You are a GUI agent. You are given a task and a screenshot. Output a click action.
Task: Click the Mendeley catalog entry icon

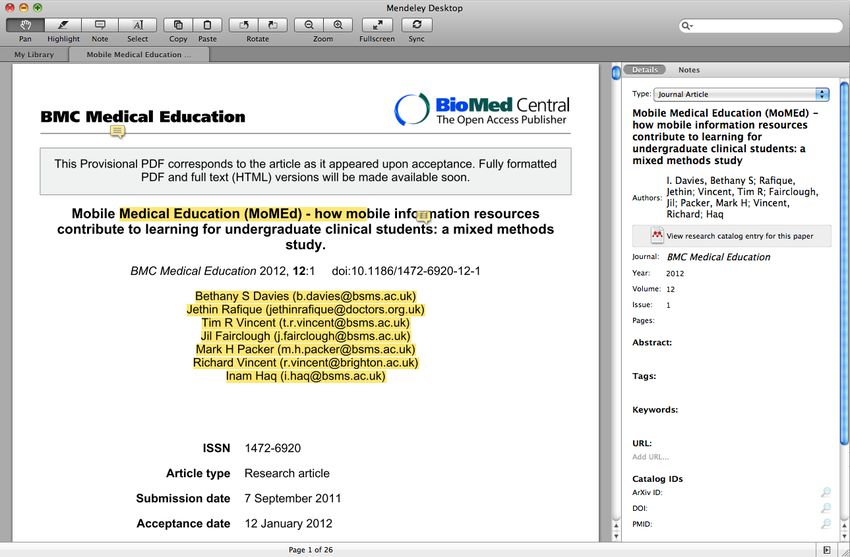point(657,235)
